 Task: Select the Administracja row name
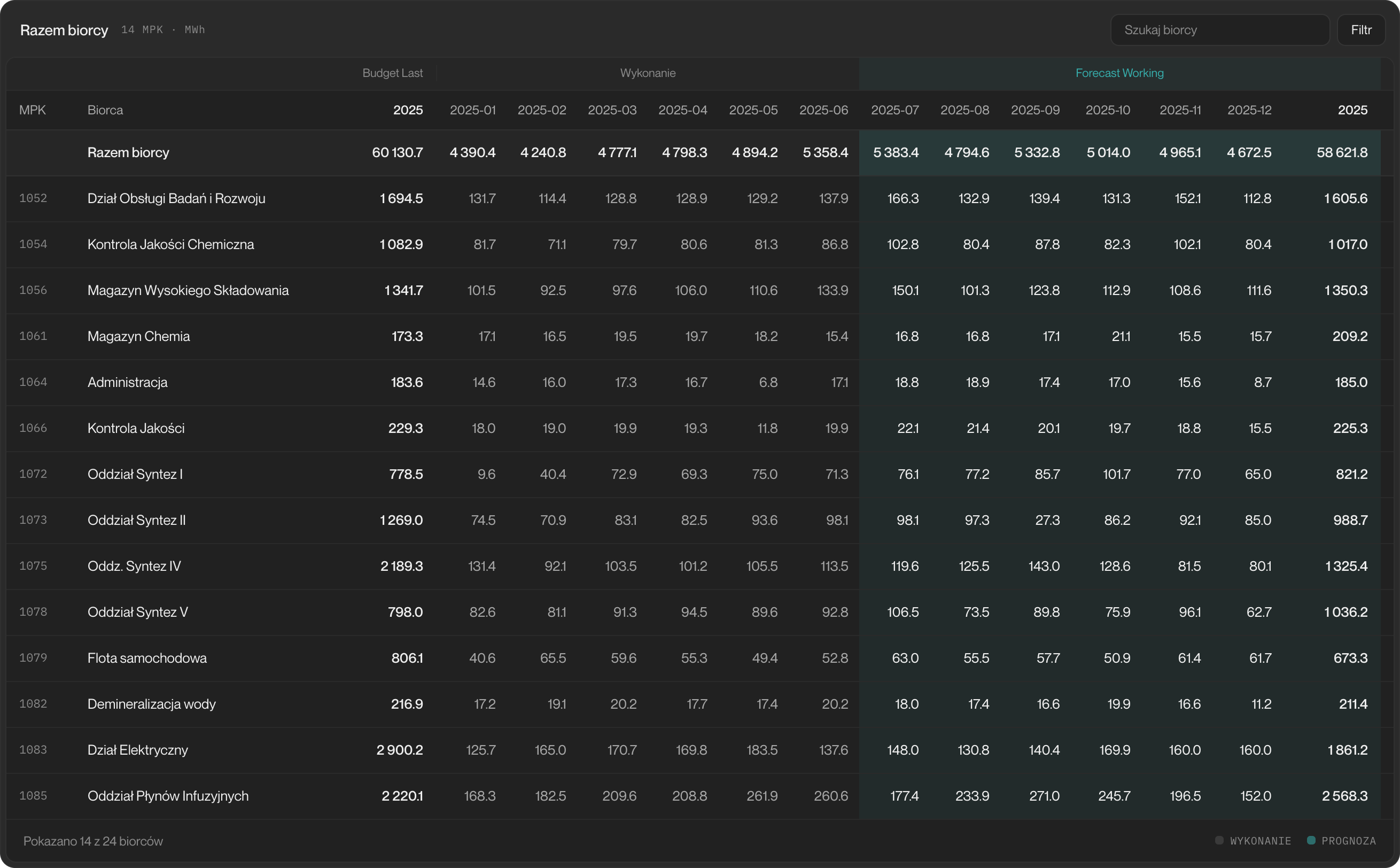click(127, 382)
